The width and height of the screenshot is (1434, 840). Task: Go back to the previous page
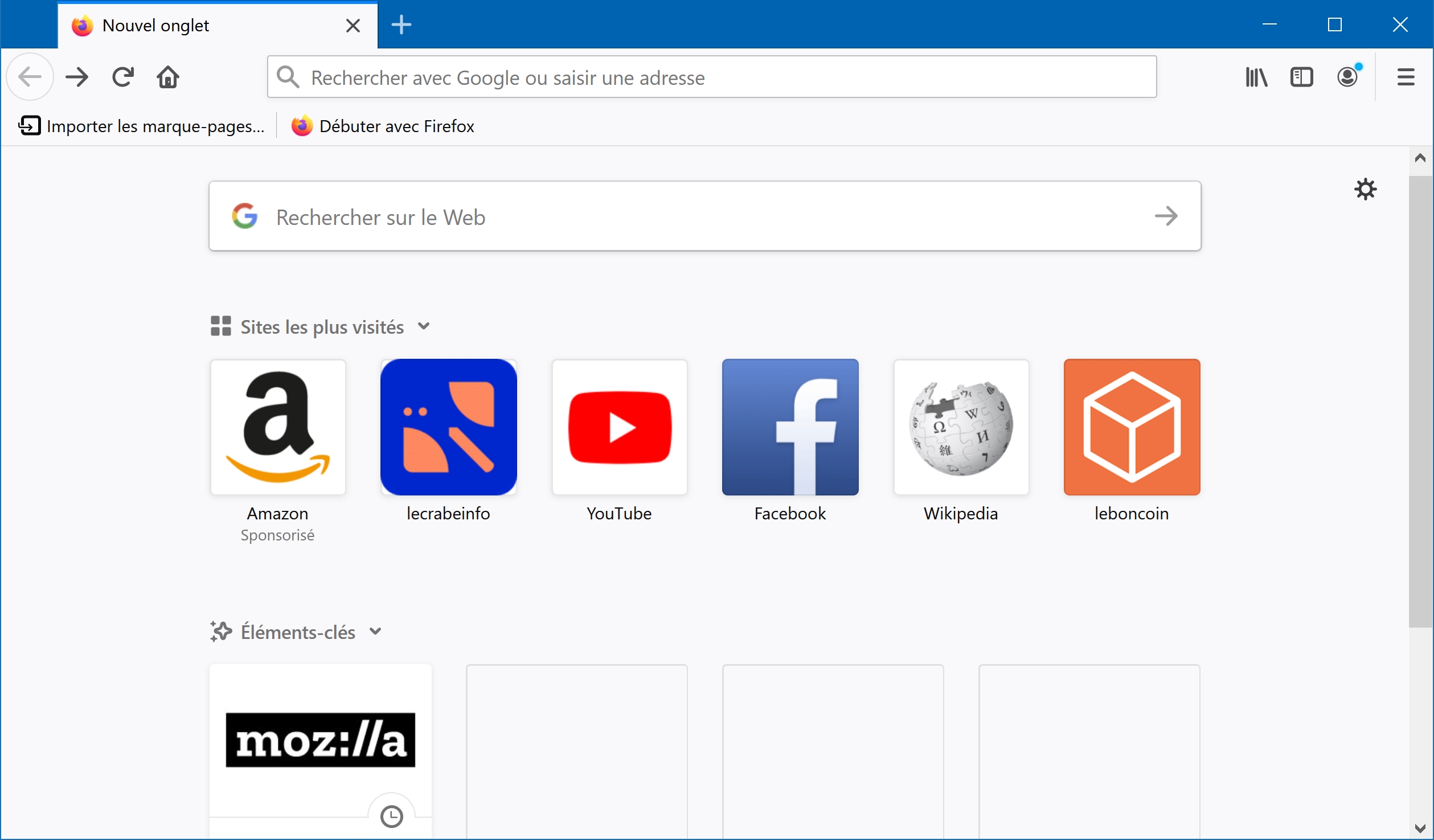coord(30,77)
